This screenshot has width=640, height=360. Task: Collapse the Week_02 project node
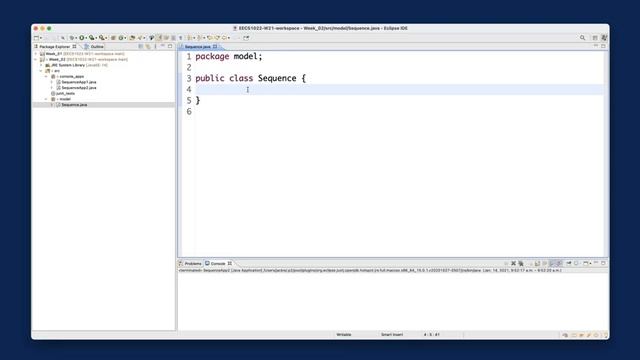[36, 60]
